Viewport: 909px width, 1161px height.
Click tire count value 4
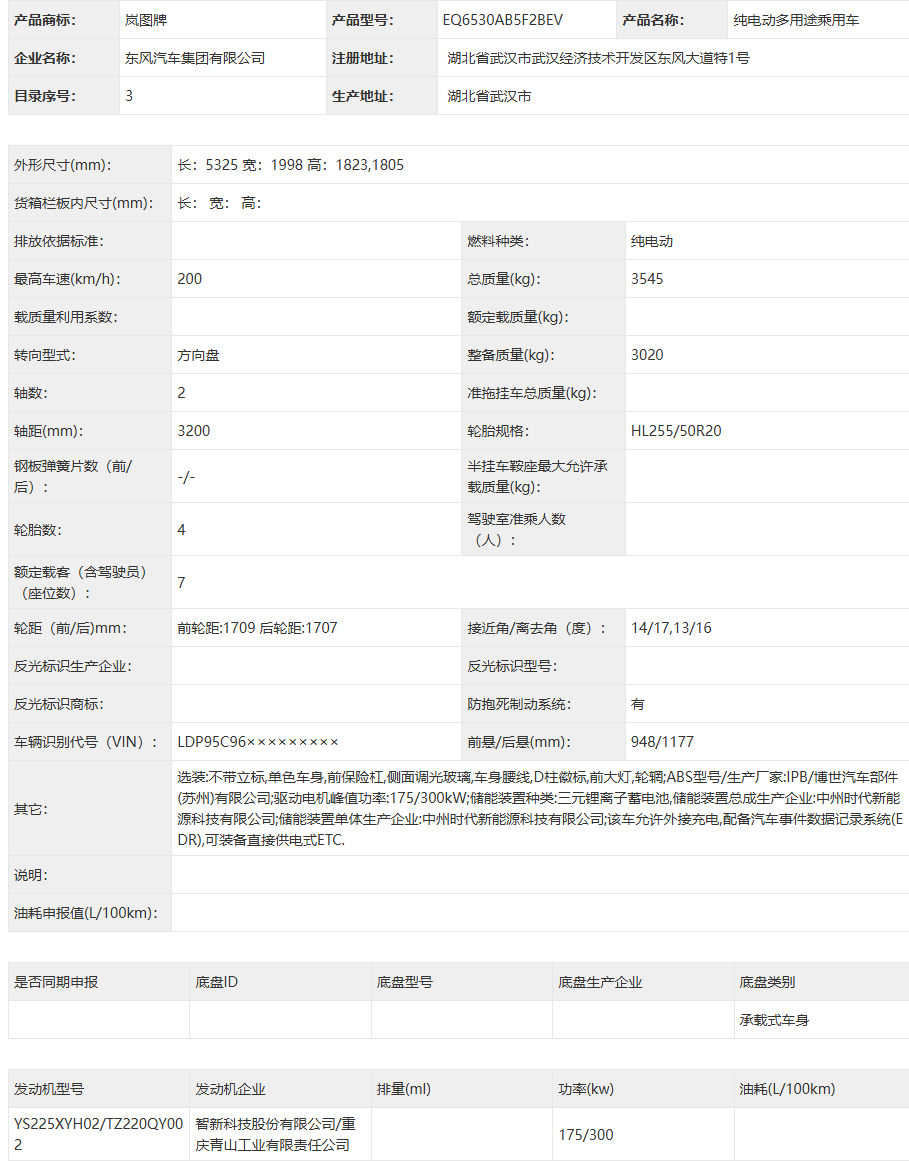click(181, 529)
